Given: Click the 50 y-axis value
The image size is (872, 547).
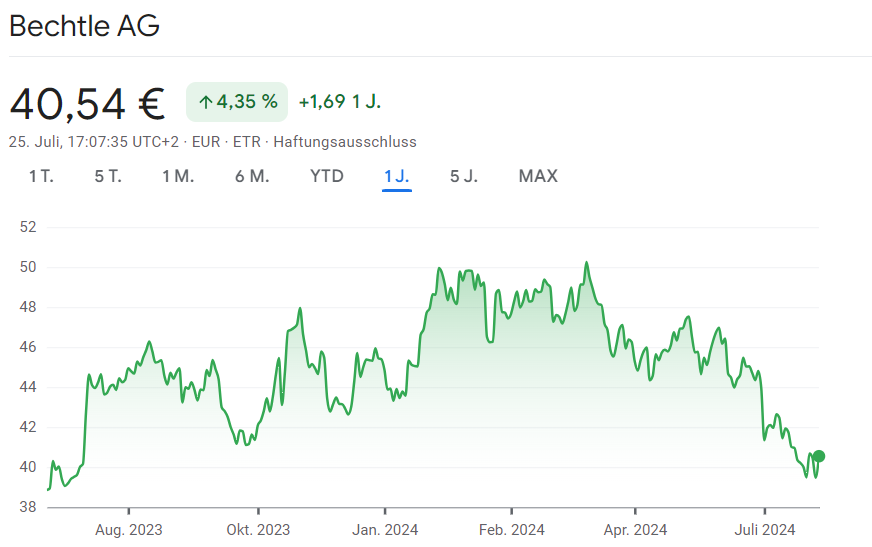Looking at the screenshot, I should click(28, 267).
